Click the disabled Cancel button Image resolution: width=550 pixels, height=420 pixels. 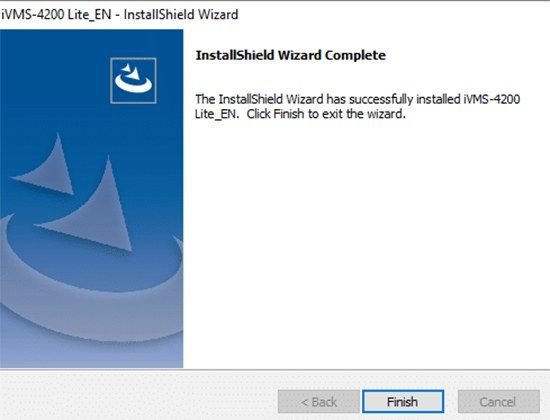[498, 401]
